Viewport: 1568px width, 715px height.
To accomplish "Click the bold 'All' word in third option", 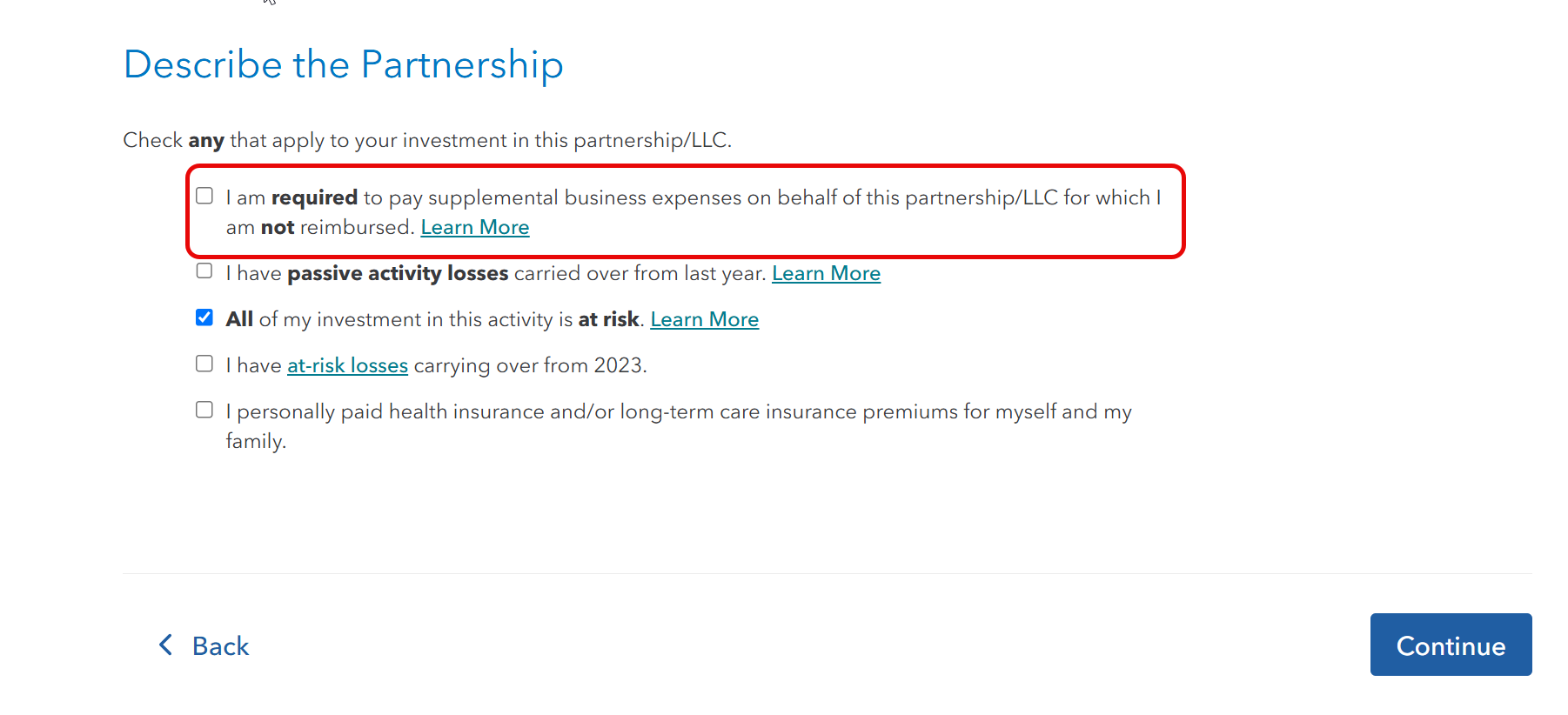I will (x=239, y=319).
